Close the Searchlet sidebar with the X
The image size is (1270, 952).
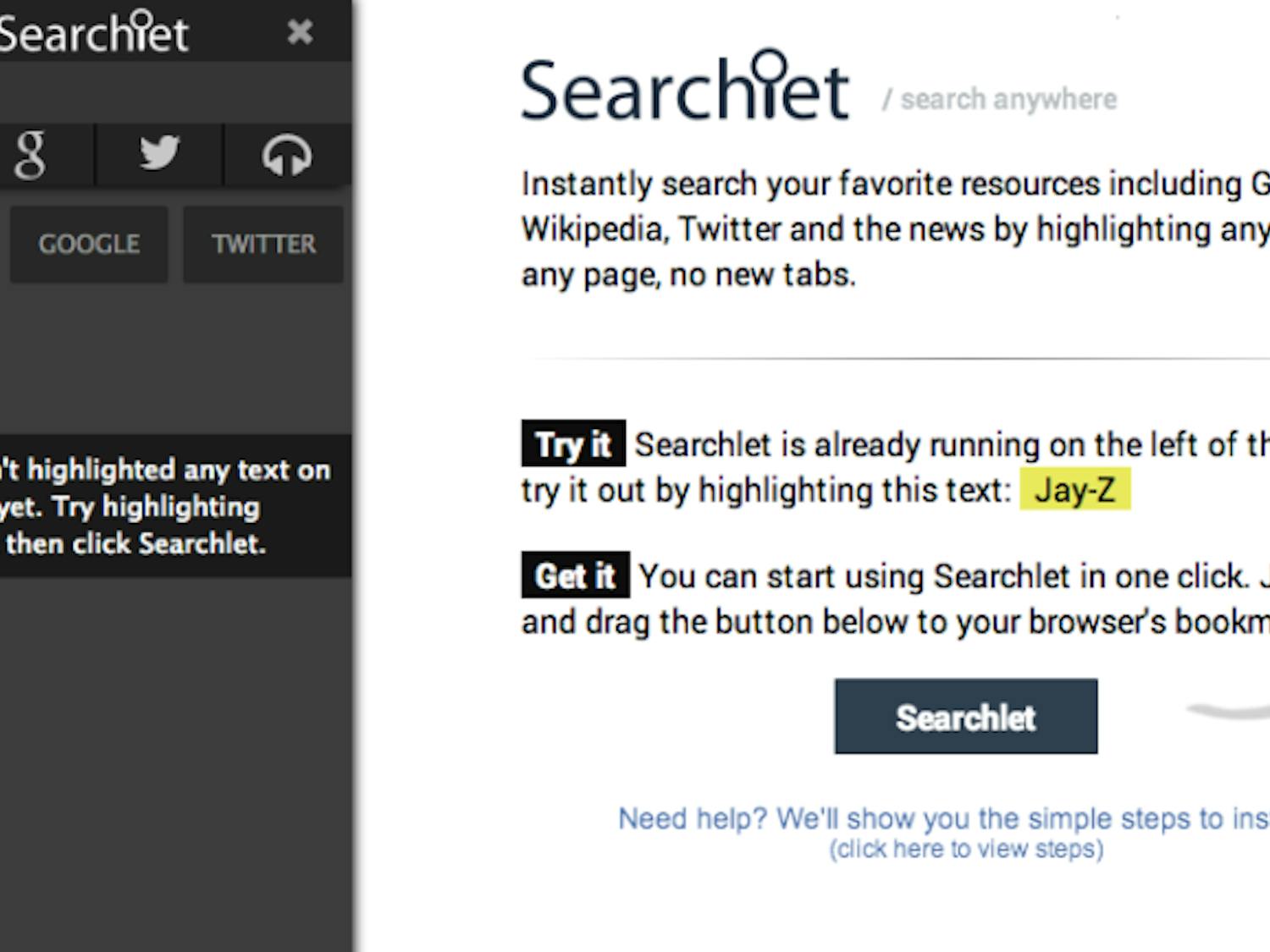click(x=300, y=32)
